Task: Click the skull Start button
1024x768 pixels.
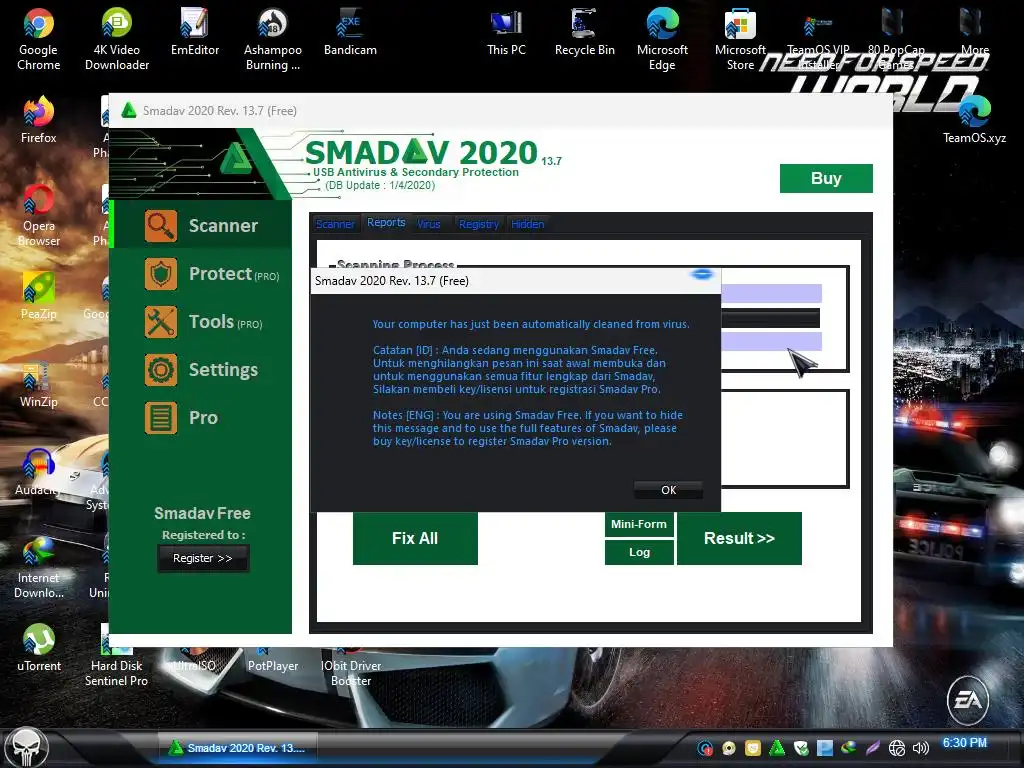Action: tap(26, 748)
